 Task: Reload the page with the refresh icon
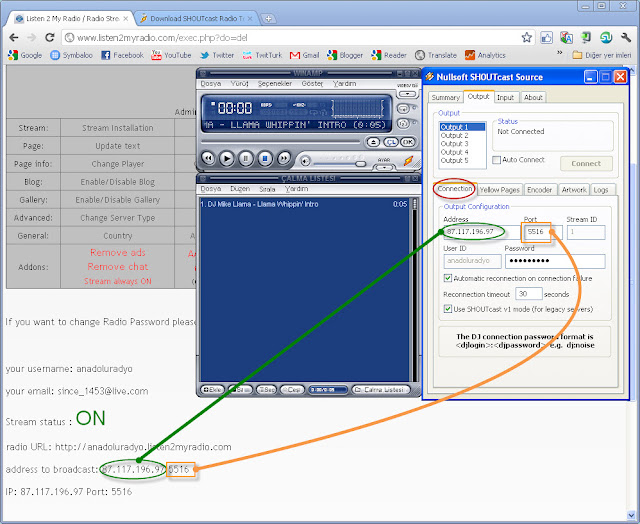pos(50,38)
